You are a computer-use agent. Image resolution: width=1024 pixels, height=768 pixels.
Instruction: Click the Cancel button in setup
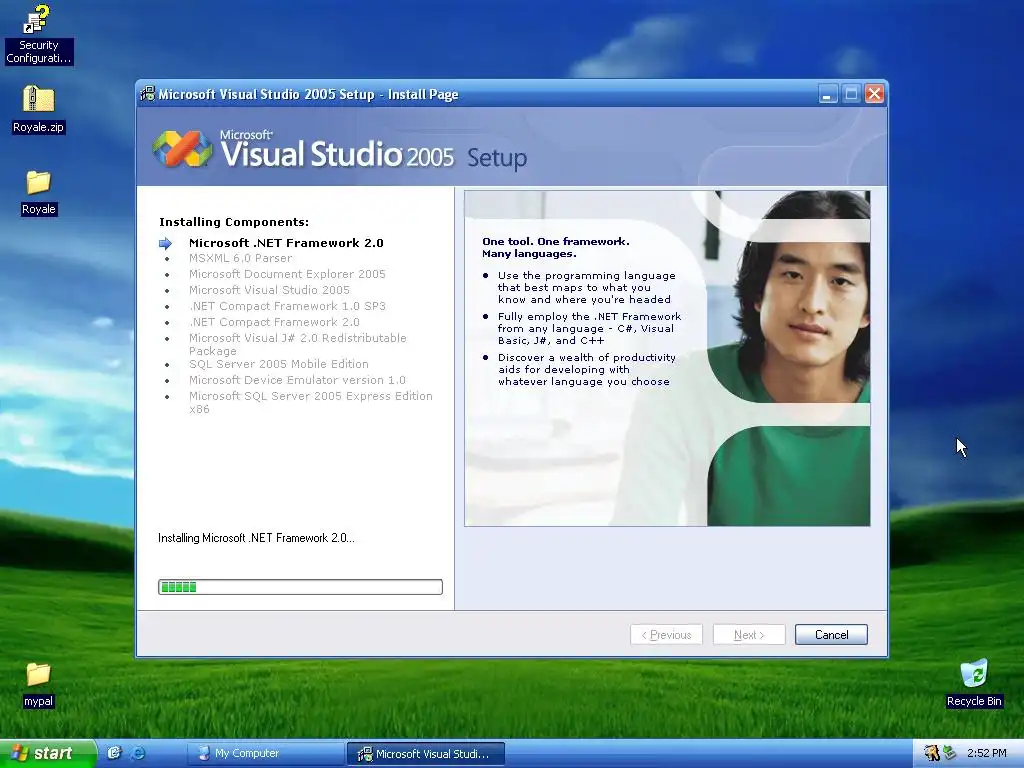pos(831,635)
